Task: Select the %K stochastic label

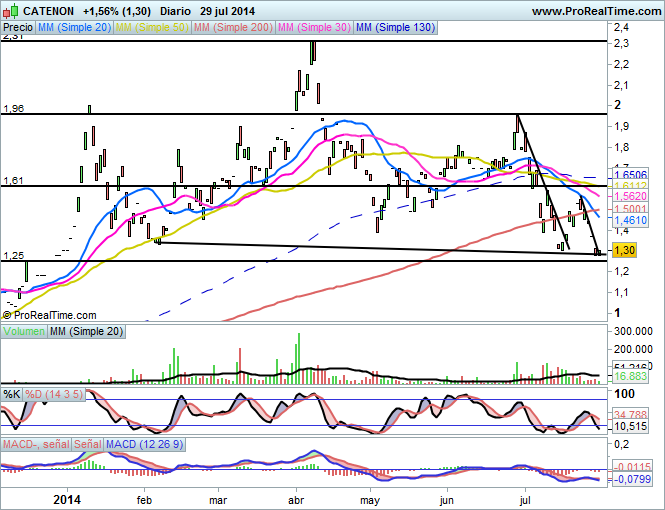Action: [11, 395]
